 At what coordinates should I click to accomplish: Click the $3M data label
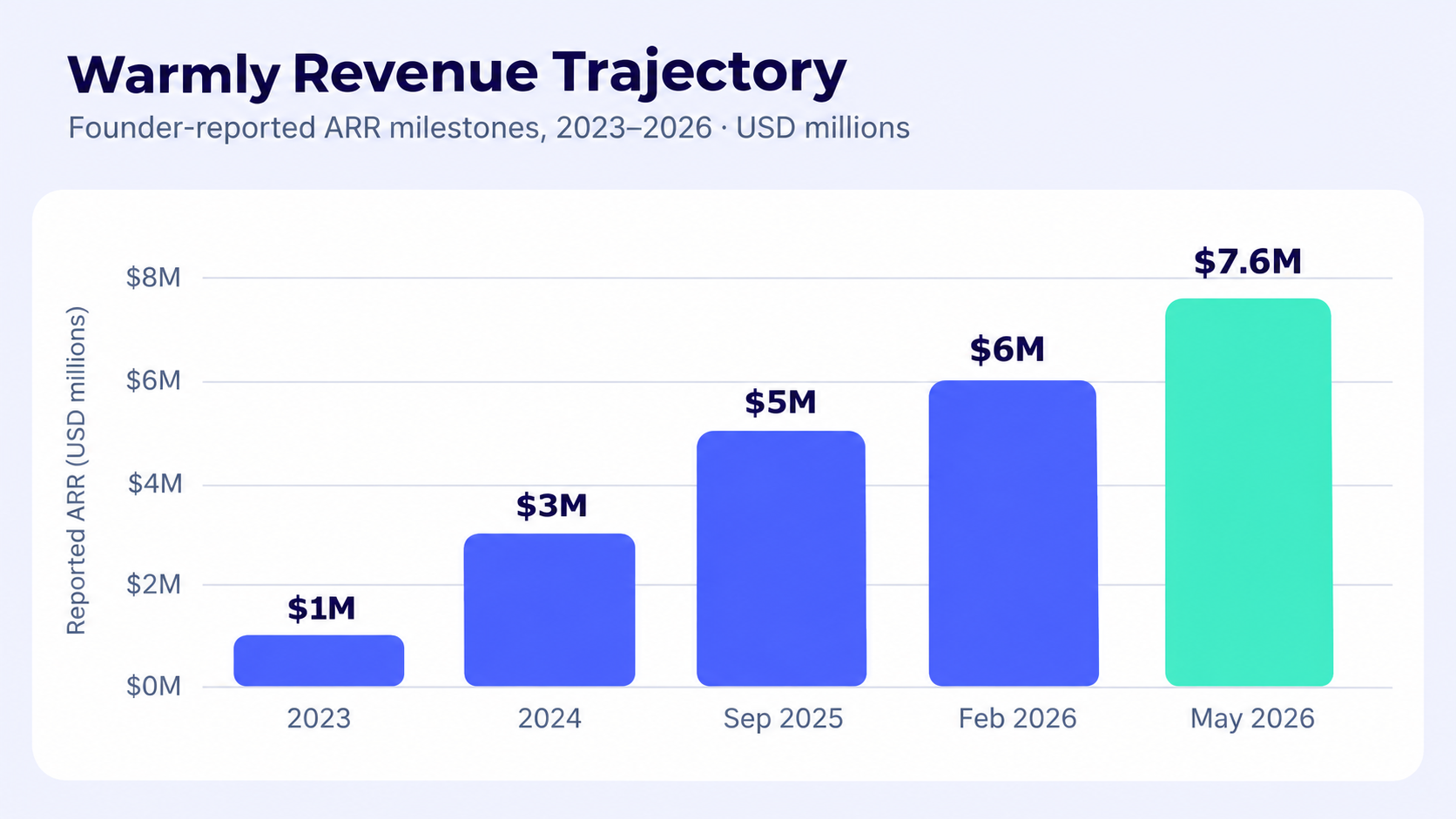click(x=552, y=506)
